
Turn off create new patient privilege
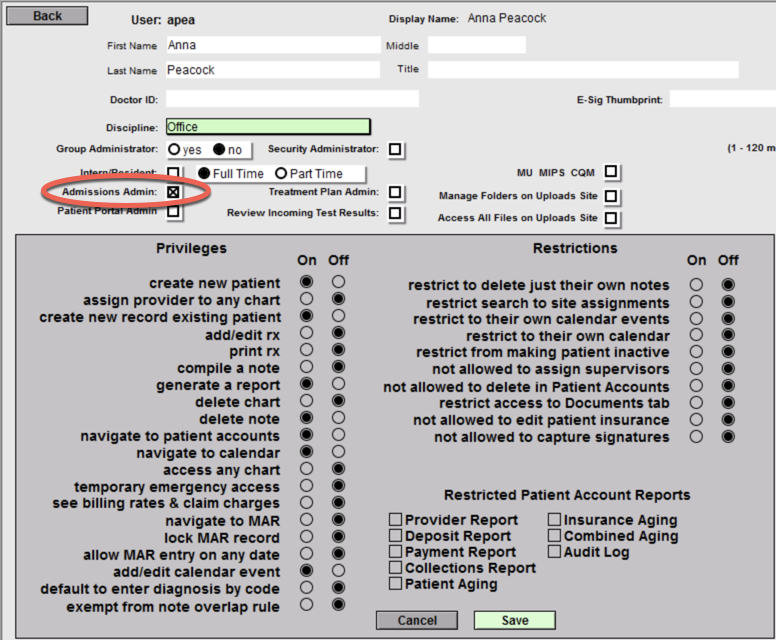(339, 283)
